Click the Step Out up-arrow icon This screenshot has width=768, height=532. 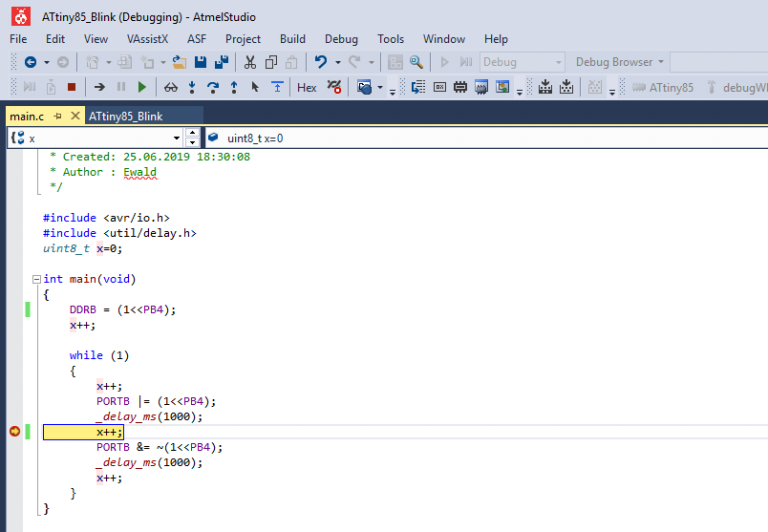coord(234,87)
